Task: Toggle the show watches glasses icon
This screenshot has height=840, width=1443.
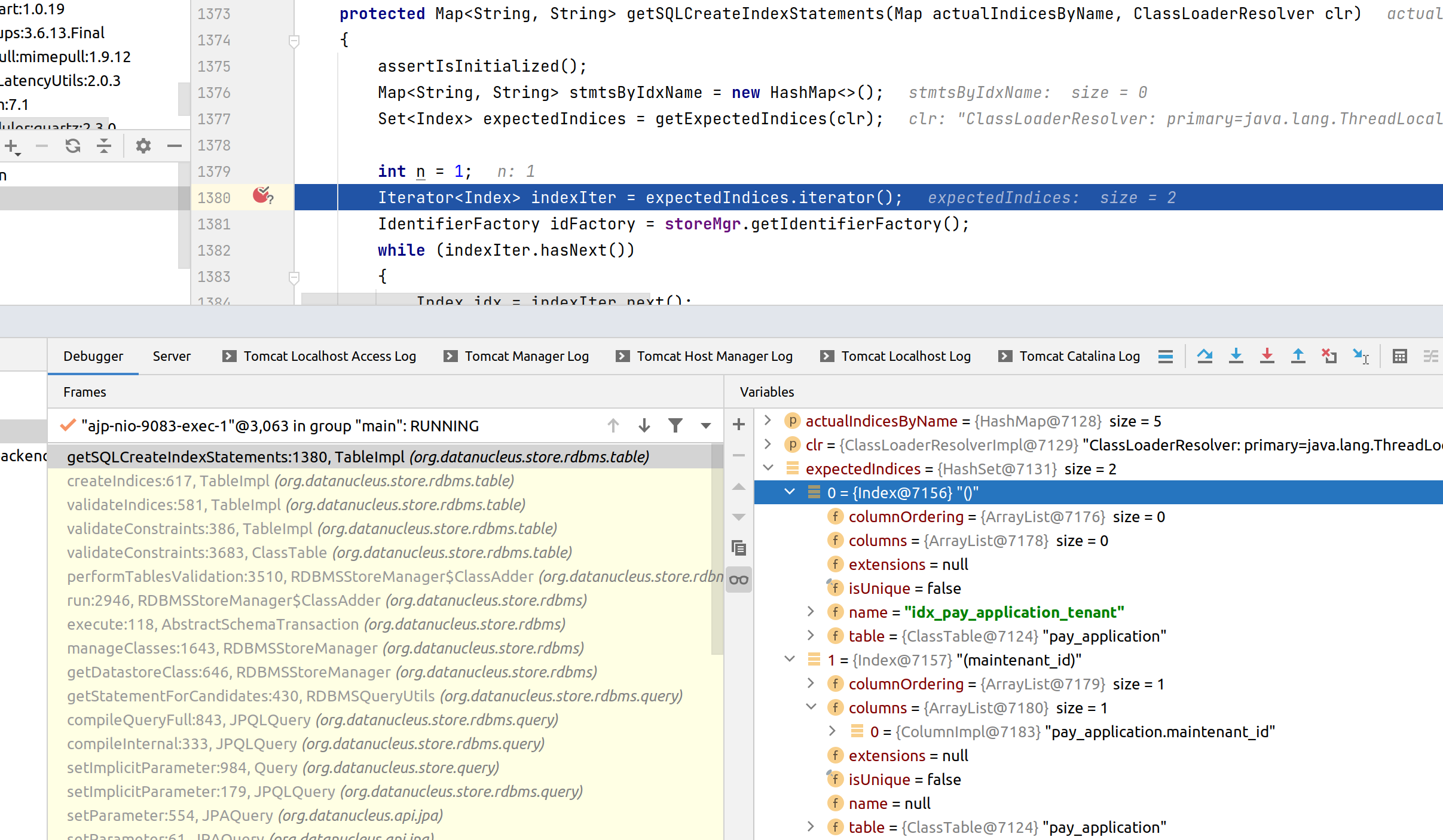Action: 739,579
